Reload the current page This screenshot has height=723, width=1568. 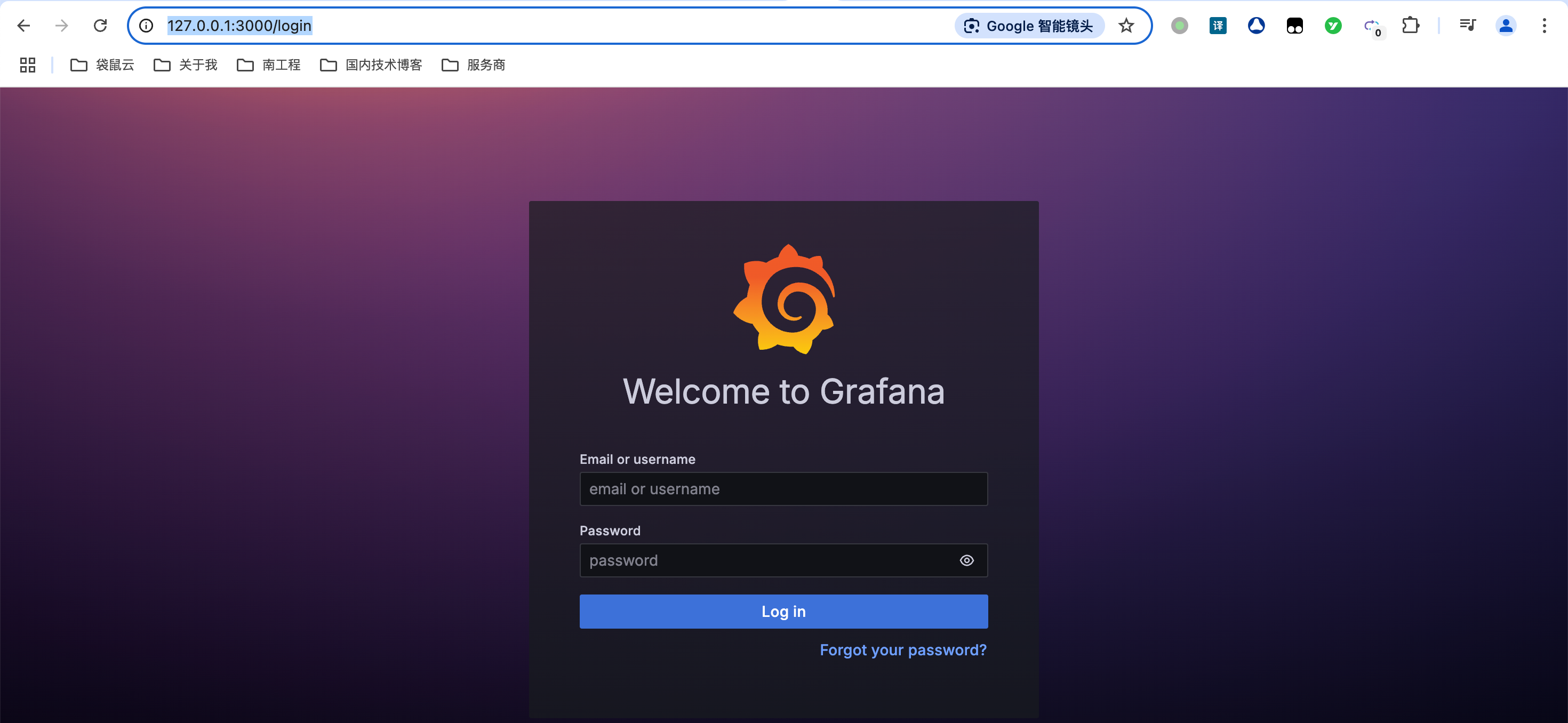(100, 26)
